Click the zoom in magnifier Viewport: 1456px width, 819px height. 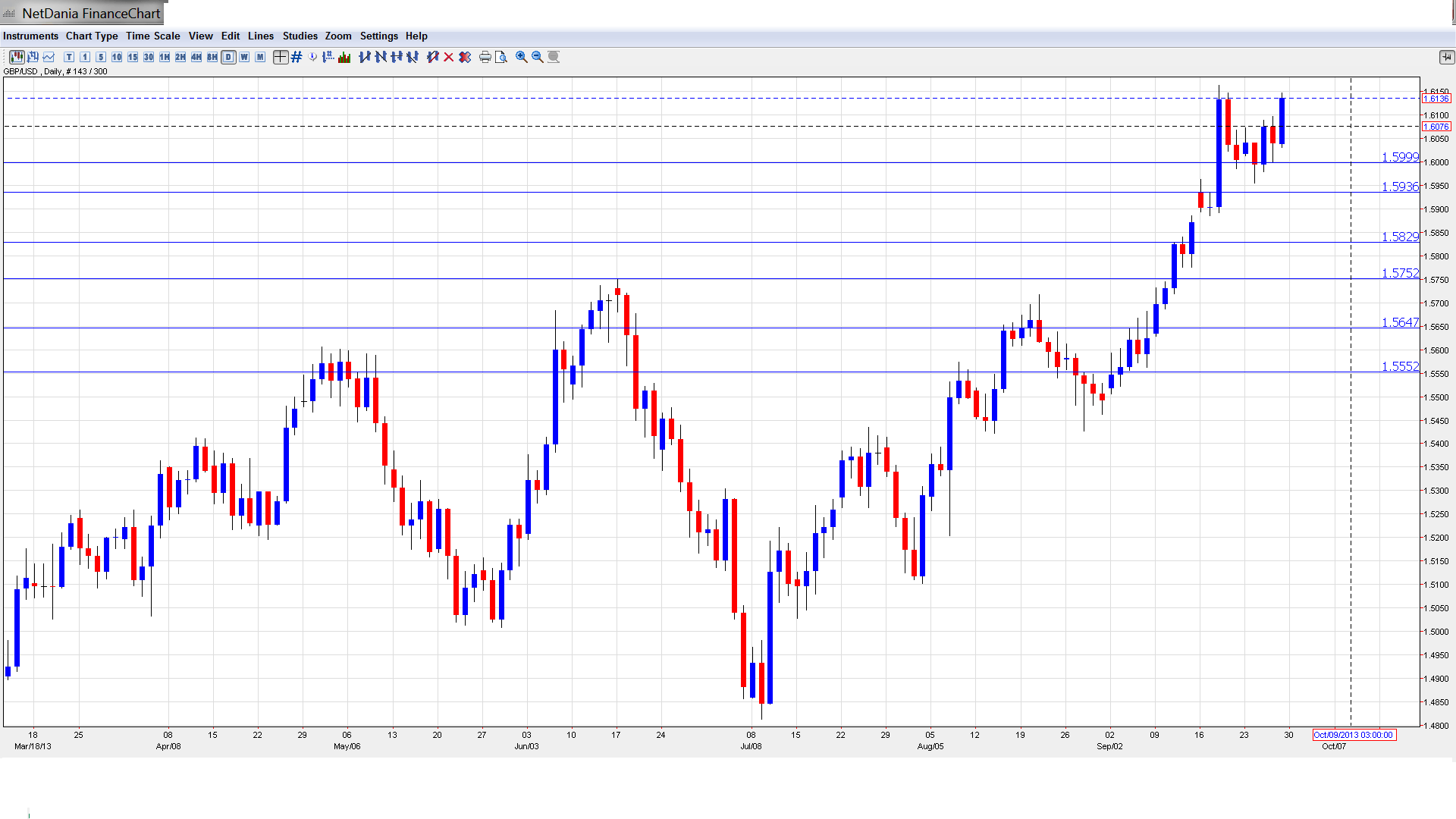[521, 57]
